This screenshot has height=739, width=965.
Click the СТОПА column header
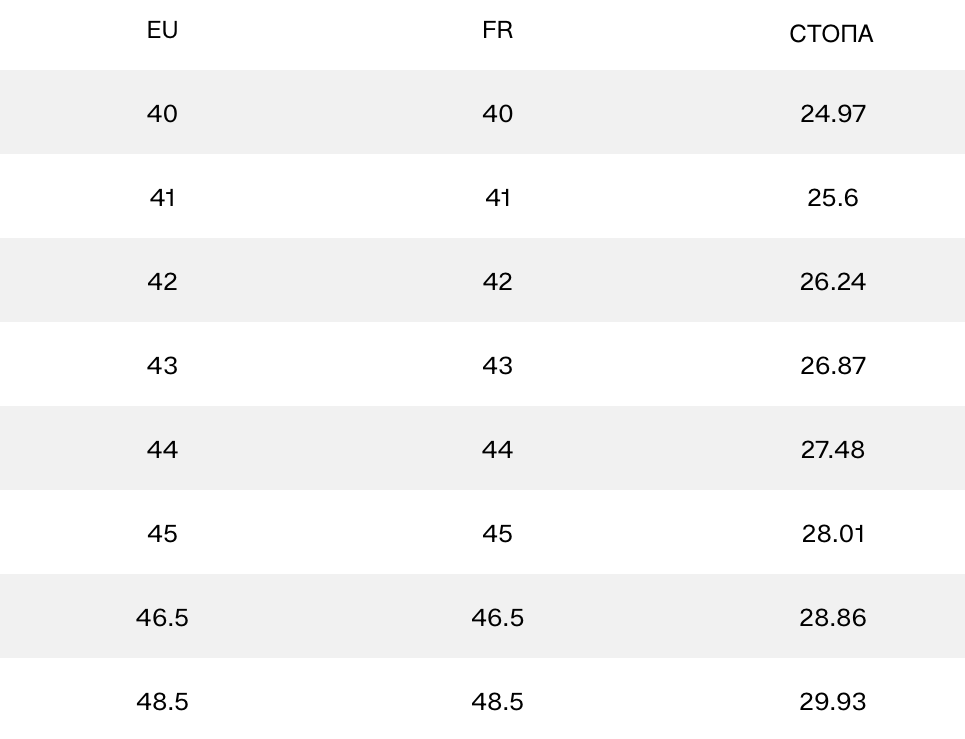coord(831,35)
